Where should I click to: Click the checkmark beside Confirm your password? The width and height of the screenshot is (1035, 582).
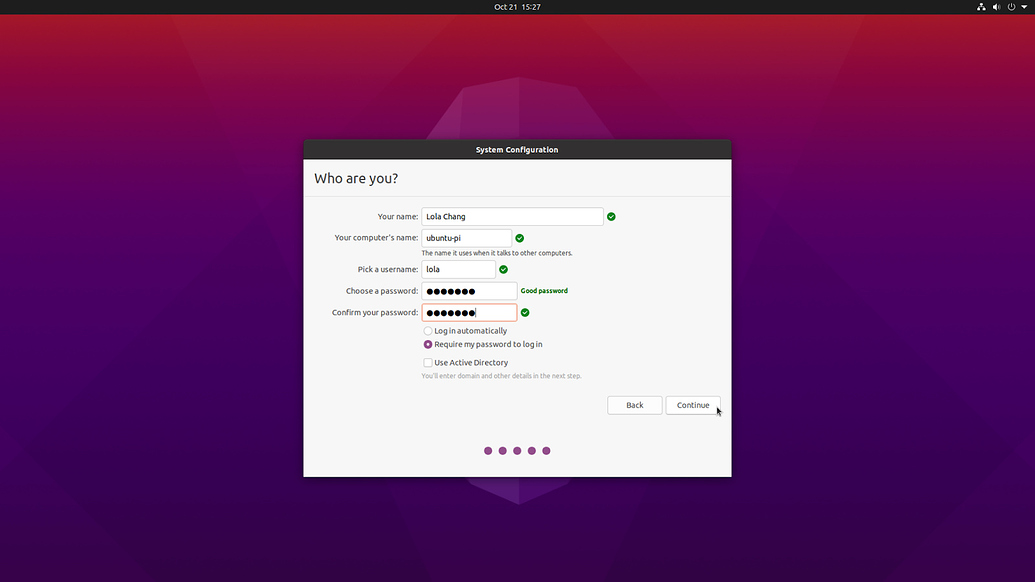tap(524, 312)
